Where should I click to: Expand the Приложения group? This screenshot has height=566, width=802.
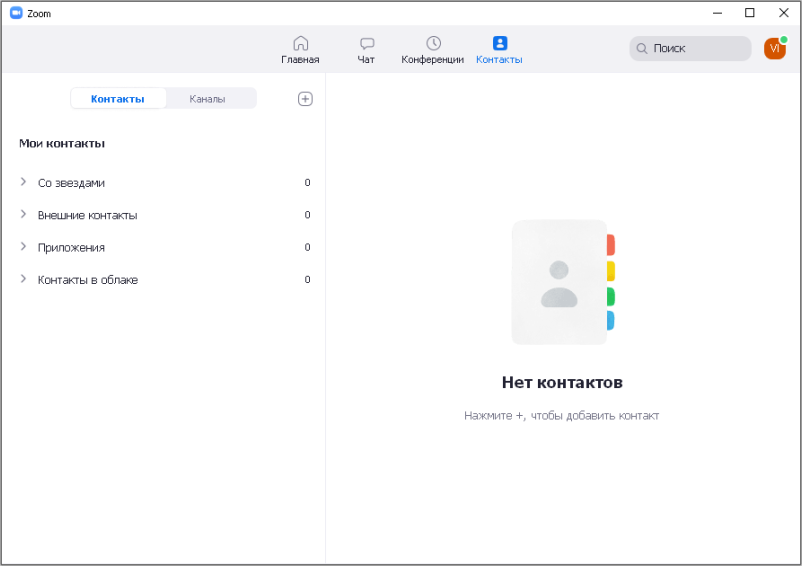pyautogui.click(x=24, y=247)
